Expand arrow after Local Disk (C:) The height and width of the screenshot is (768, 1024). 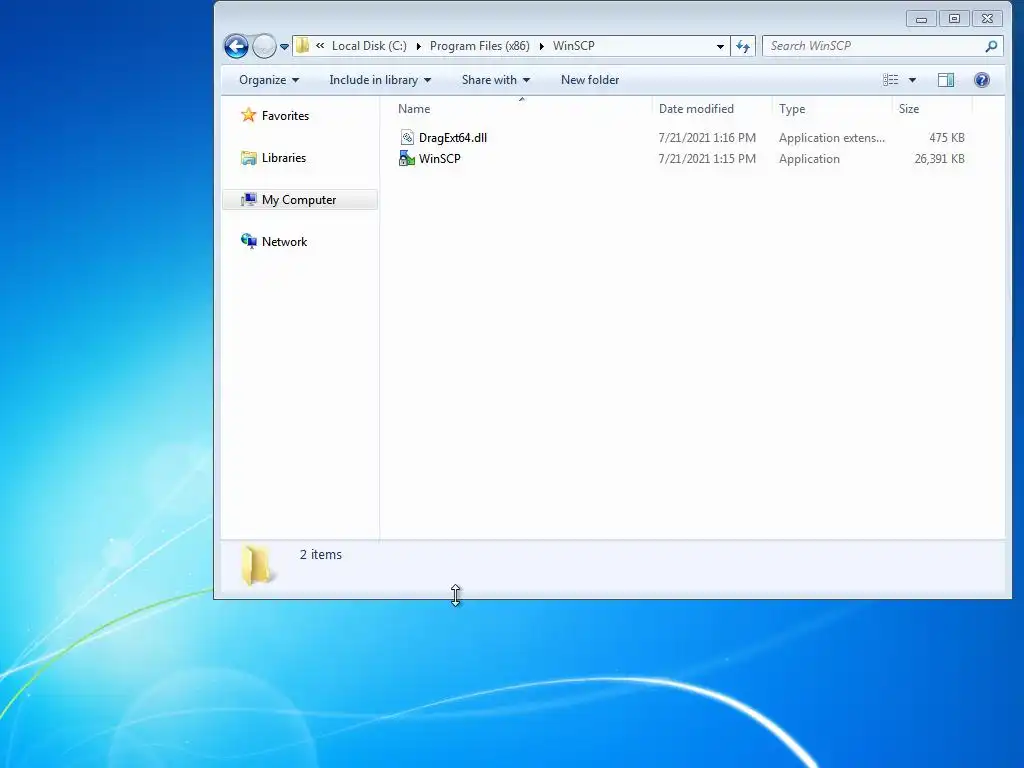(x=419, y=46)
